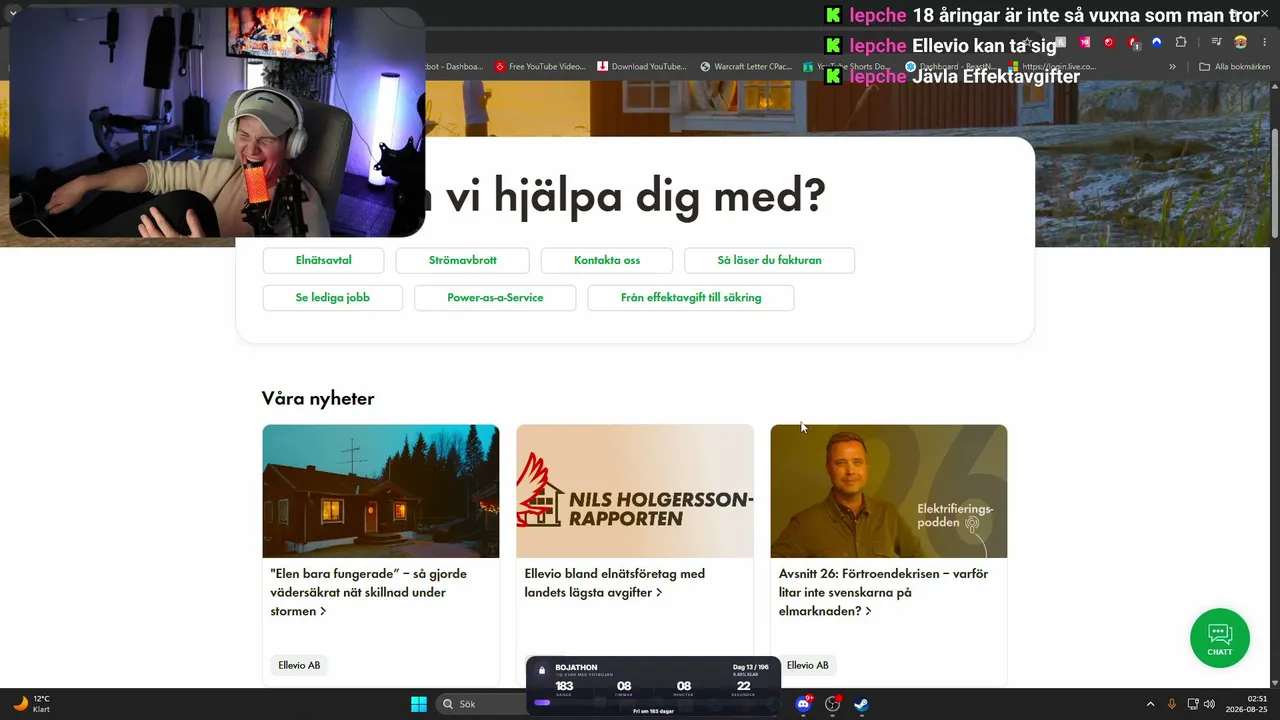
Task: Open Steam from the taskbar
Action: click(861, 704)
